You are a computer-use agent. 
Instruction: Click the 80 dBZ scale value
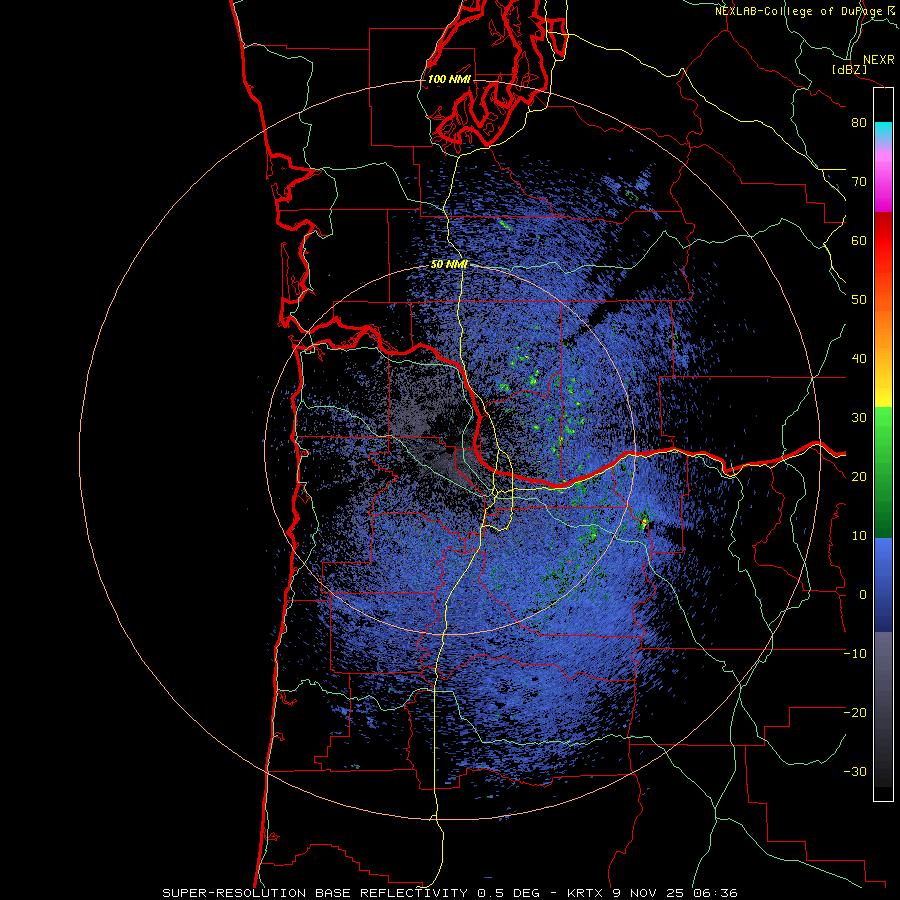coord(859,123)
